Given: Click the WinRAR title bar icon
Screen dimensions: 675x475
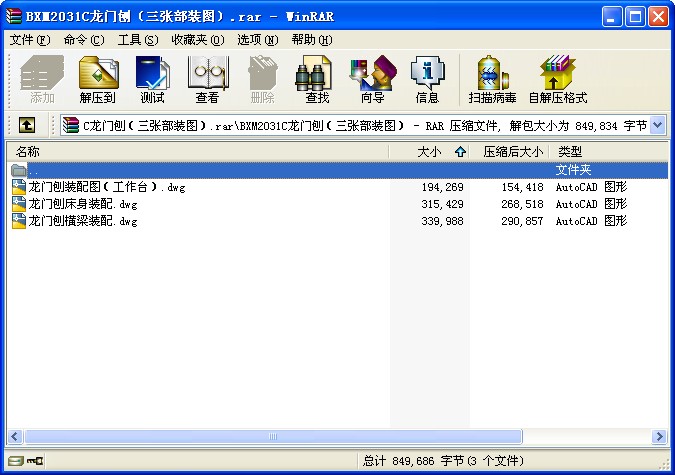Looking at the screenshot, I should pos(14,16).
